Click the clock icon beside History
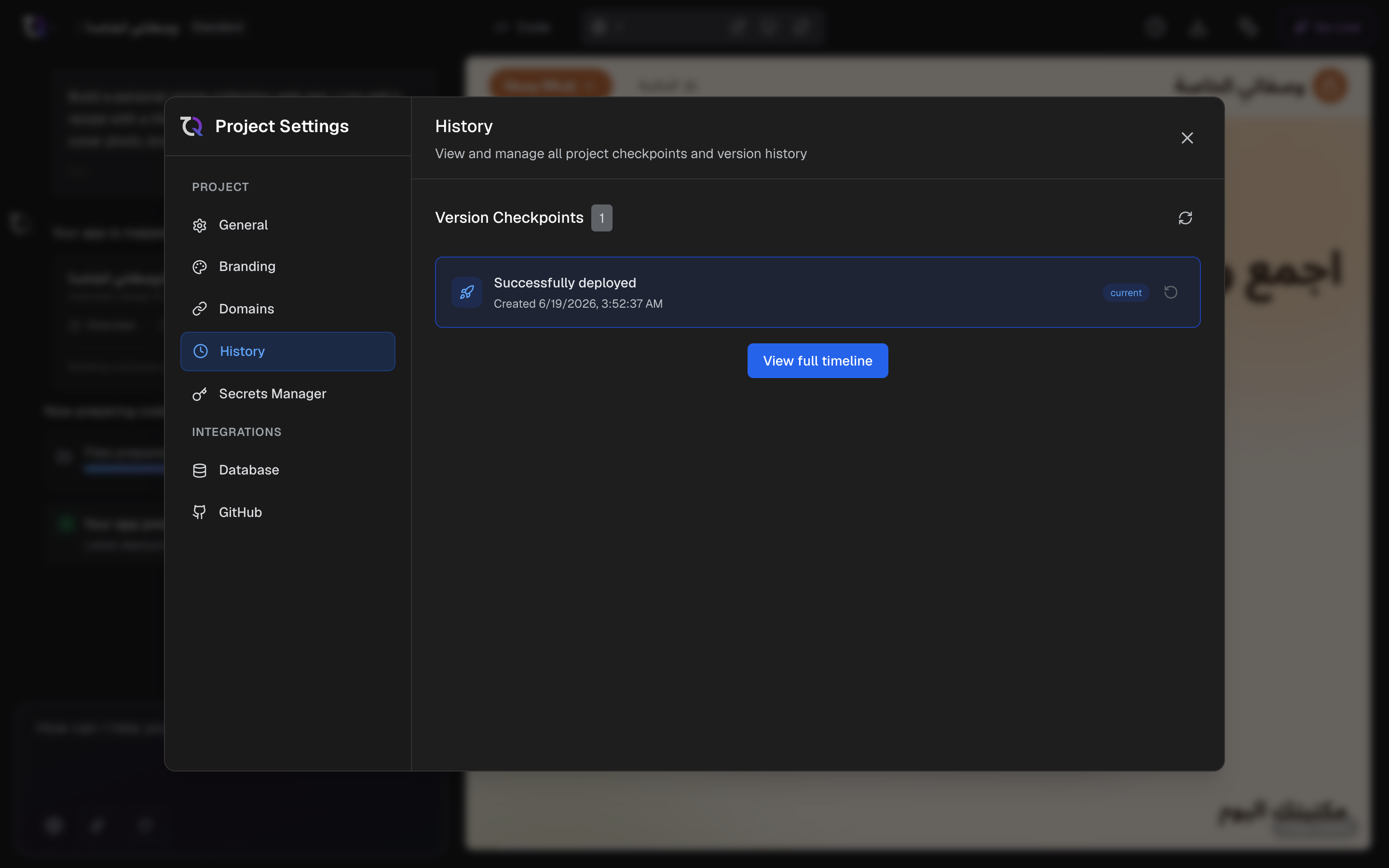 [200, 352]
